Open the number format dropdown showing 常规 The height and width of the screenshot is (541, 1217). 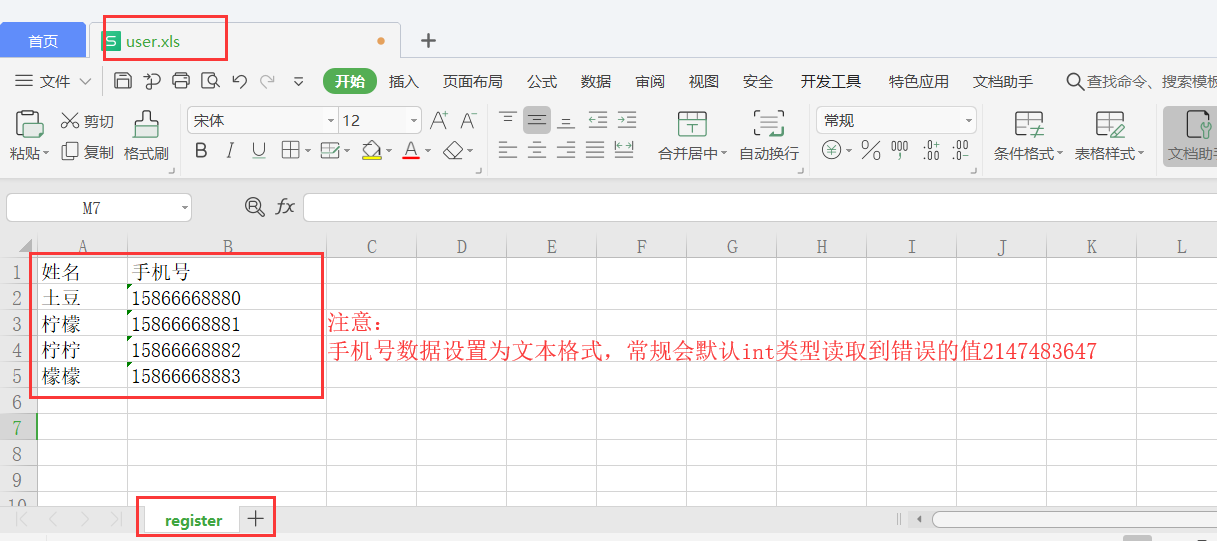(x=968, y=121)
